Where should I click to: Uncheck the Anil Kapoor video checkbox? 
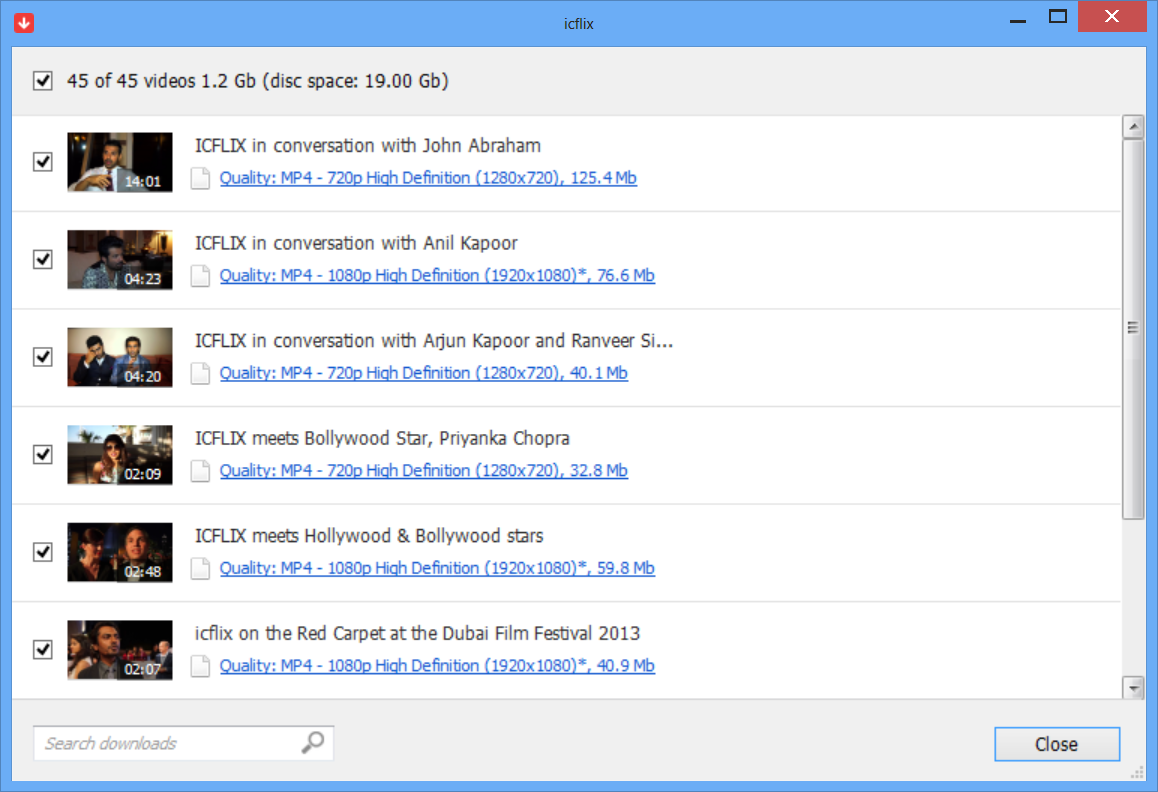[x=43, y=259]
